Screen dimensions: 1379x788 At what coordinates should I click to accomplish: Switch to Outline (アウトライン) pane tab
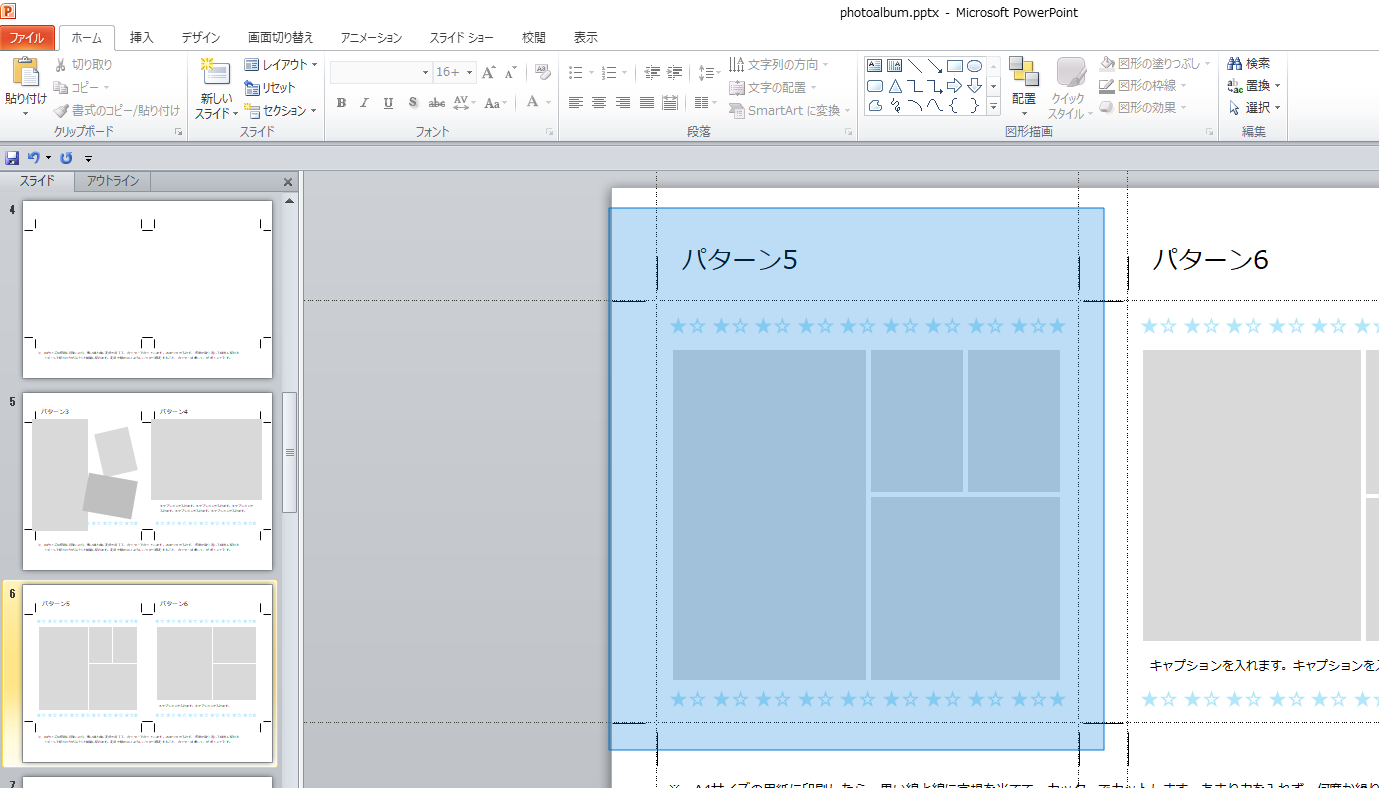(113, 181)
